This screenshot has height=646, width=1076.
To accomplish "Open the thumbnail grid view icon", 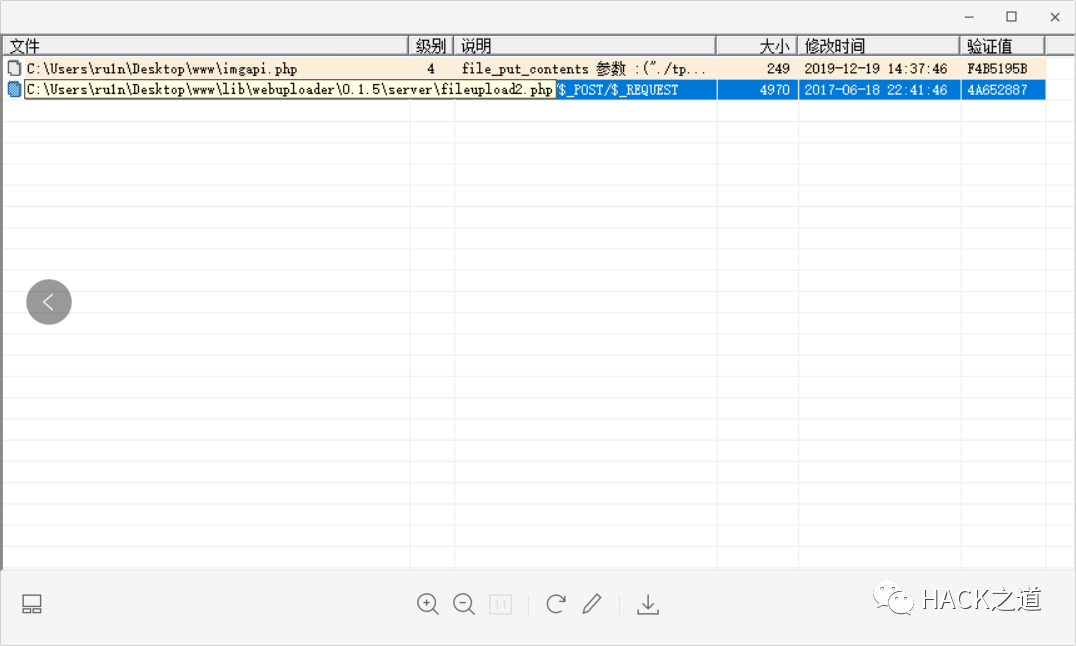I will 31,604.
